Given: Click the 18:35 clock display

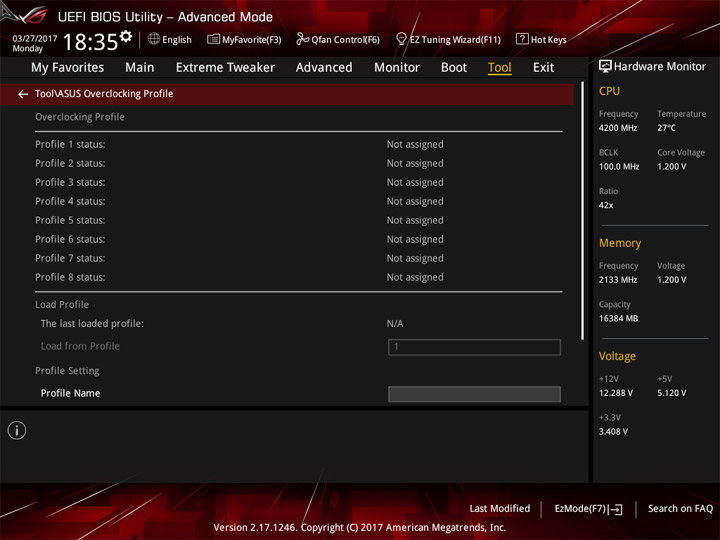Looking at the screenshot, I should coord(90,42).
